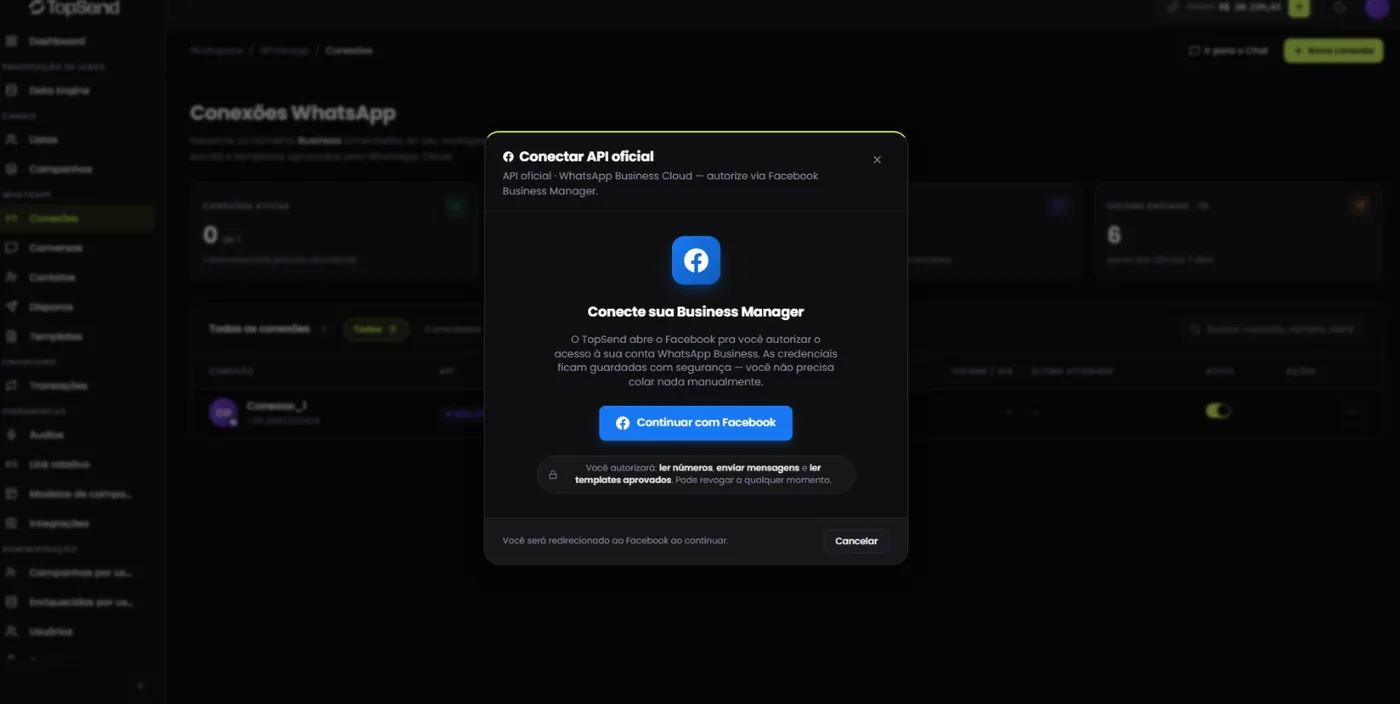The width and height of the screenshot is (1400, 704).
Task: Close the dialog with the X icon
Action: click(877, 160)
